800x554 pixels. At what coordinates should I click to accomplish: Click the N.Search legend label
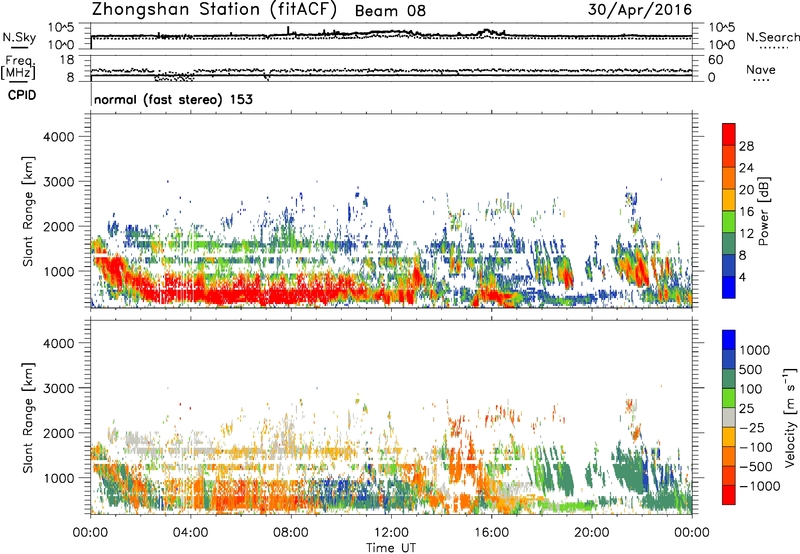pos(772,37)
